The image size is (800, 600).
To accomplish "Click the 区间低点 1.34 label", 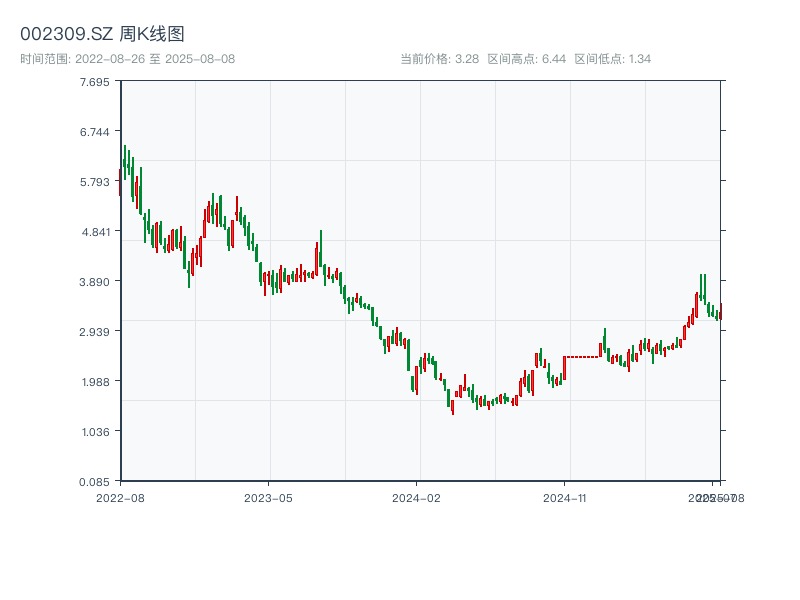I will tap(613, 59).
